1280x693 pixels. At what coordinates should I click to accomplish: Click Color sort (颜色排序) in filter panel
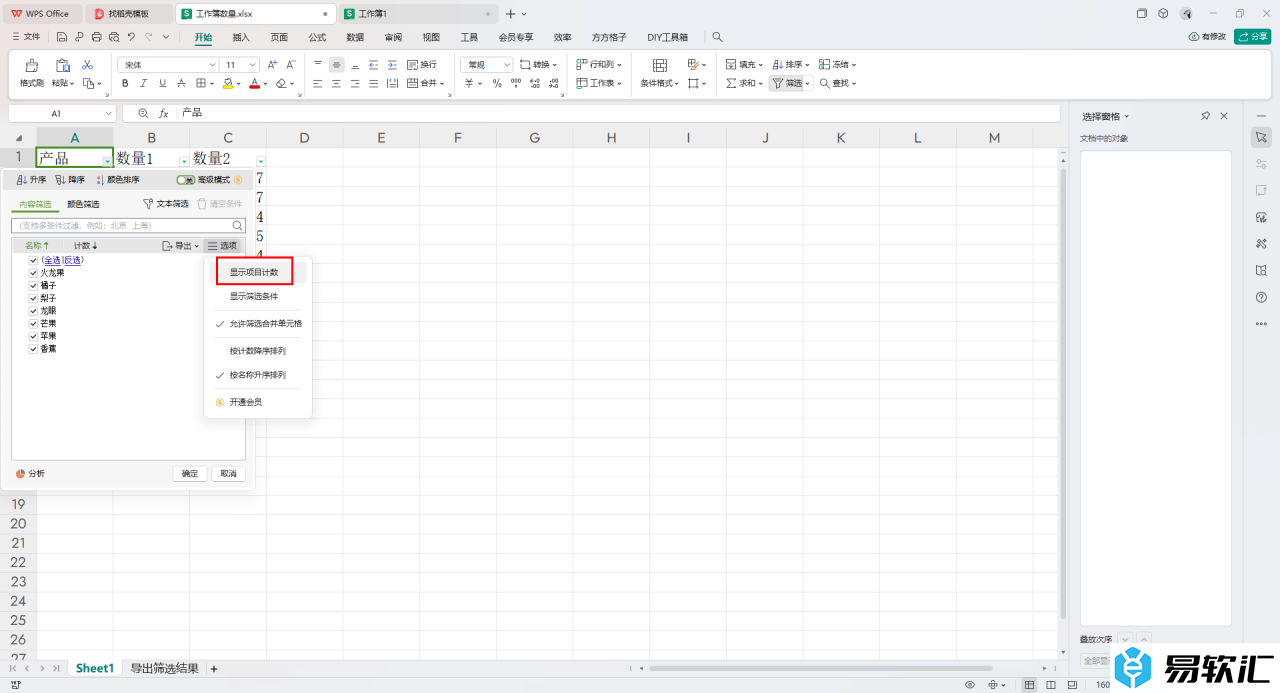coord(117,180)
